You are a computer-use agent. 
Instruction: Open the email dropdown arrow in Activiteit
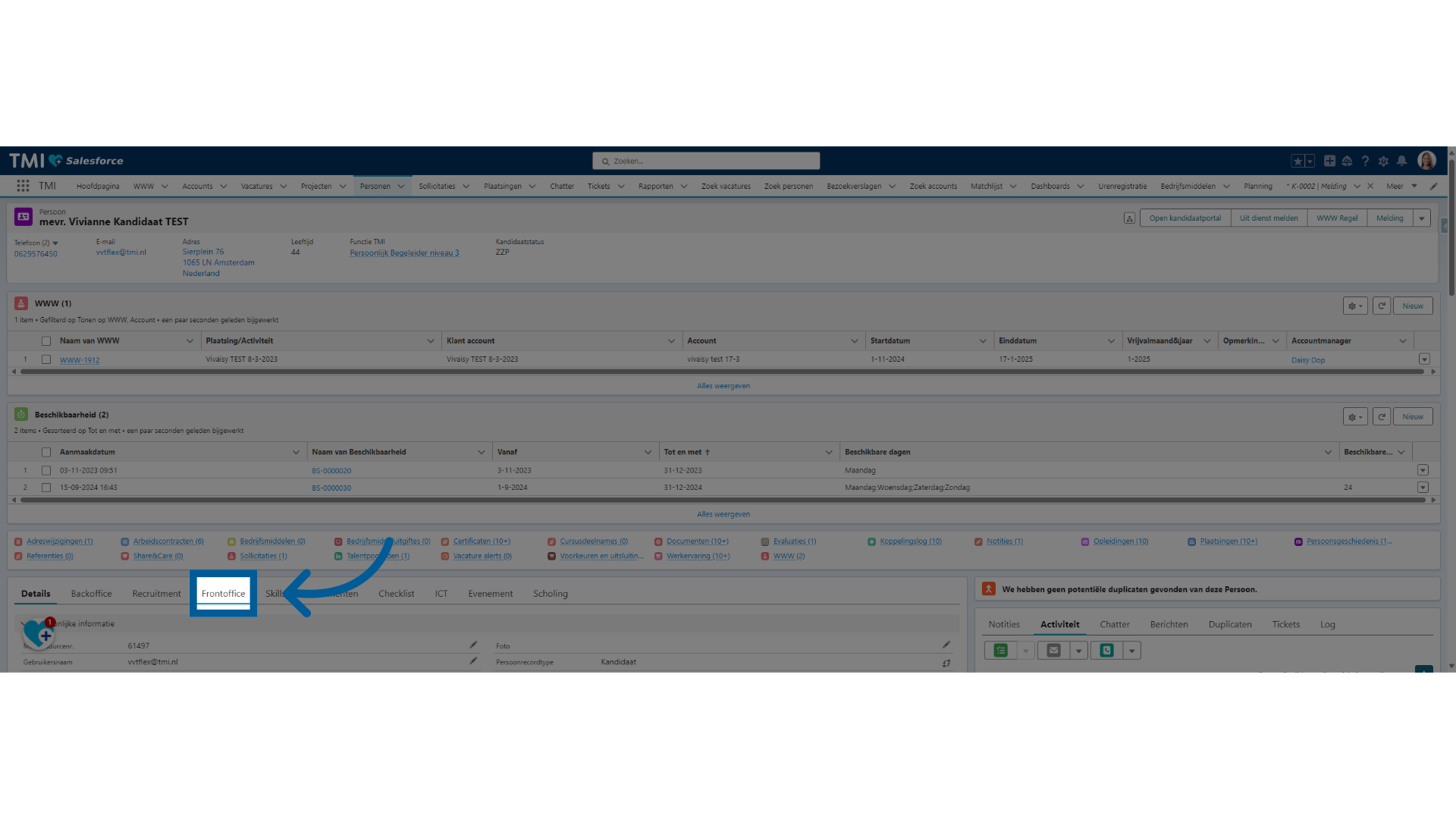1078,651
